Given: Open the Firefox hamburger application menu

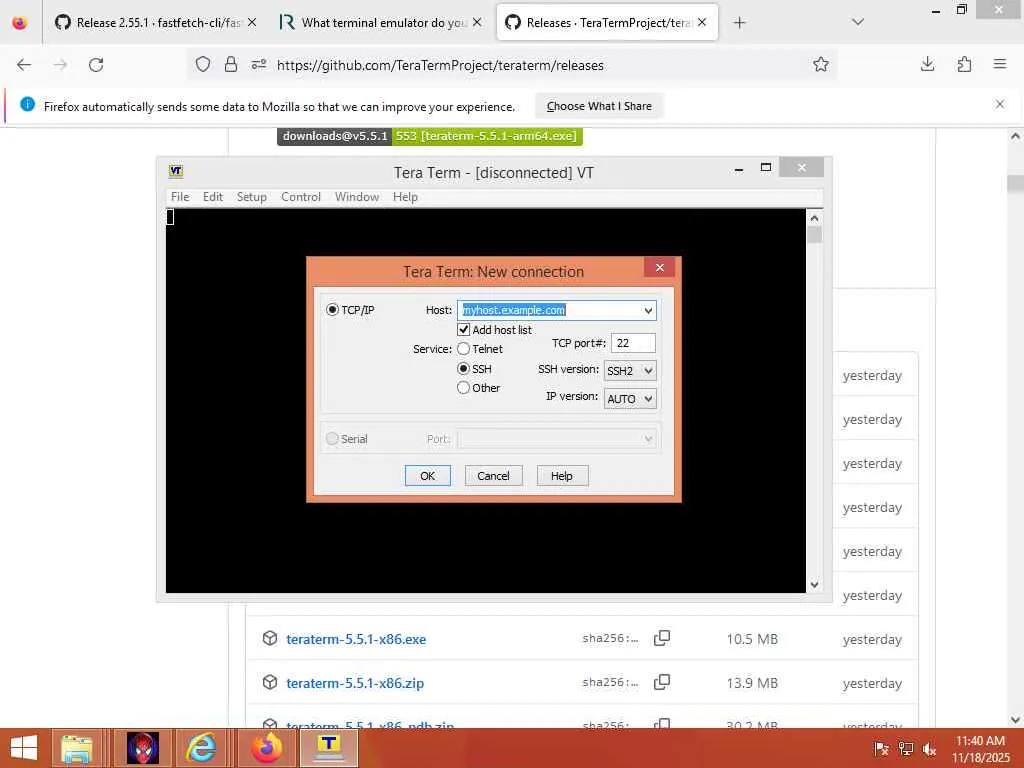Looking at the screenshot, I should (x=1000, y=64).
